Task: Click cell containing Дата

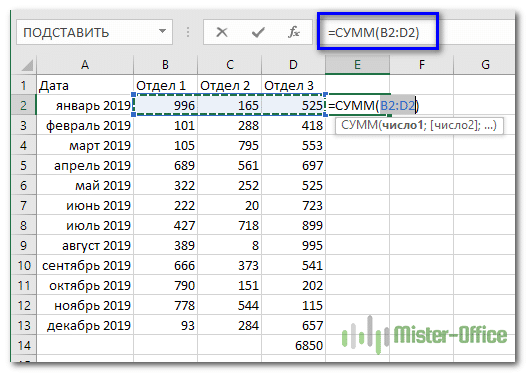Action: [85, 85]
